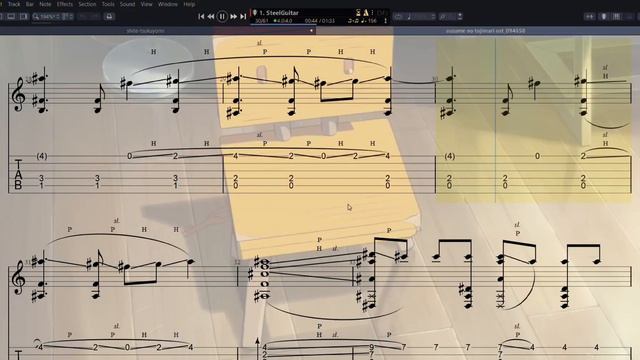
Task: Click the tri-feel note icon beside tempo
Action: tap(353, 20)
